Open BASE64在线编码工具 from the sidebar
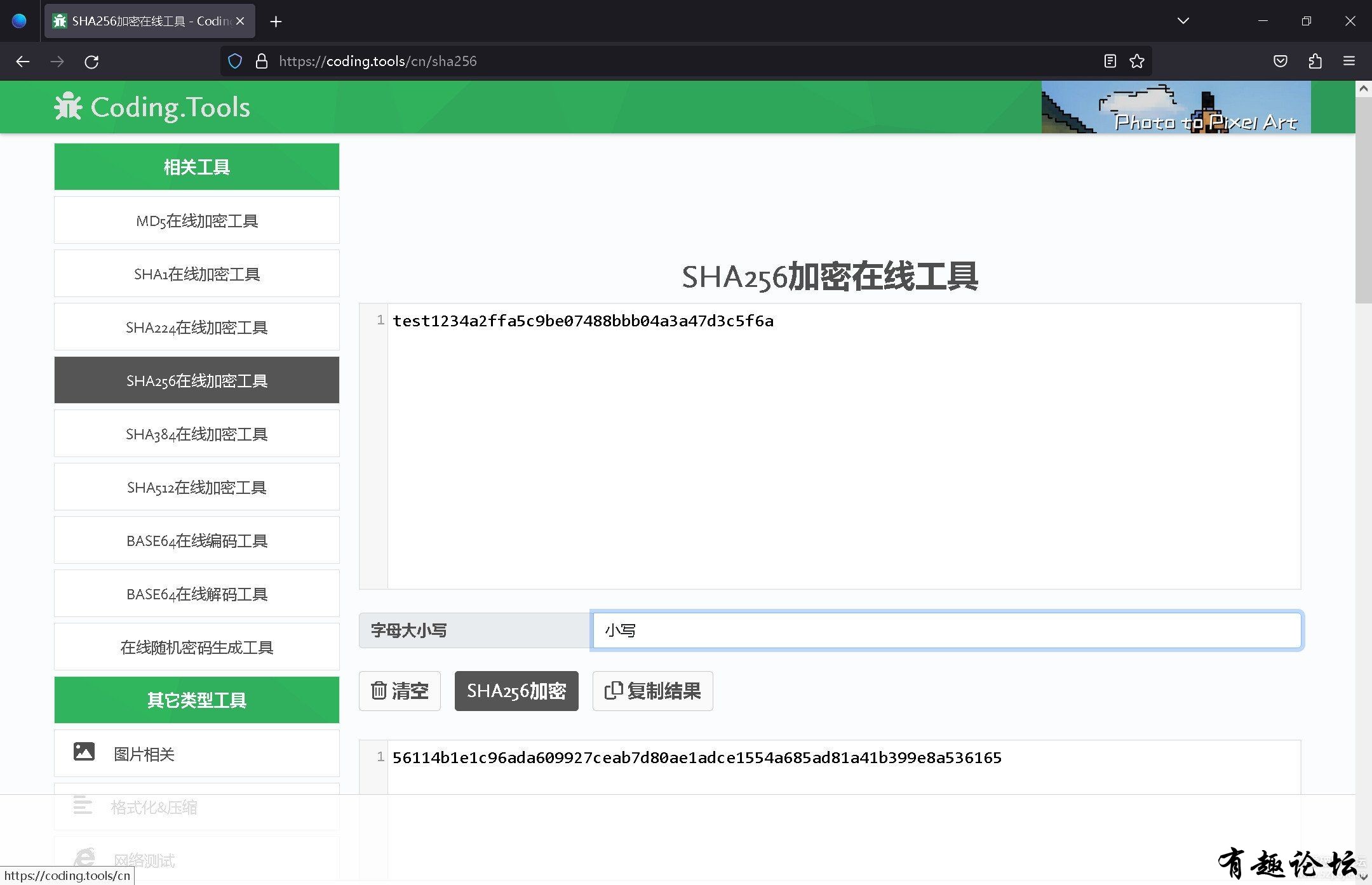 (x=197, y=540)
